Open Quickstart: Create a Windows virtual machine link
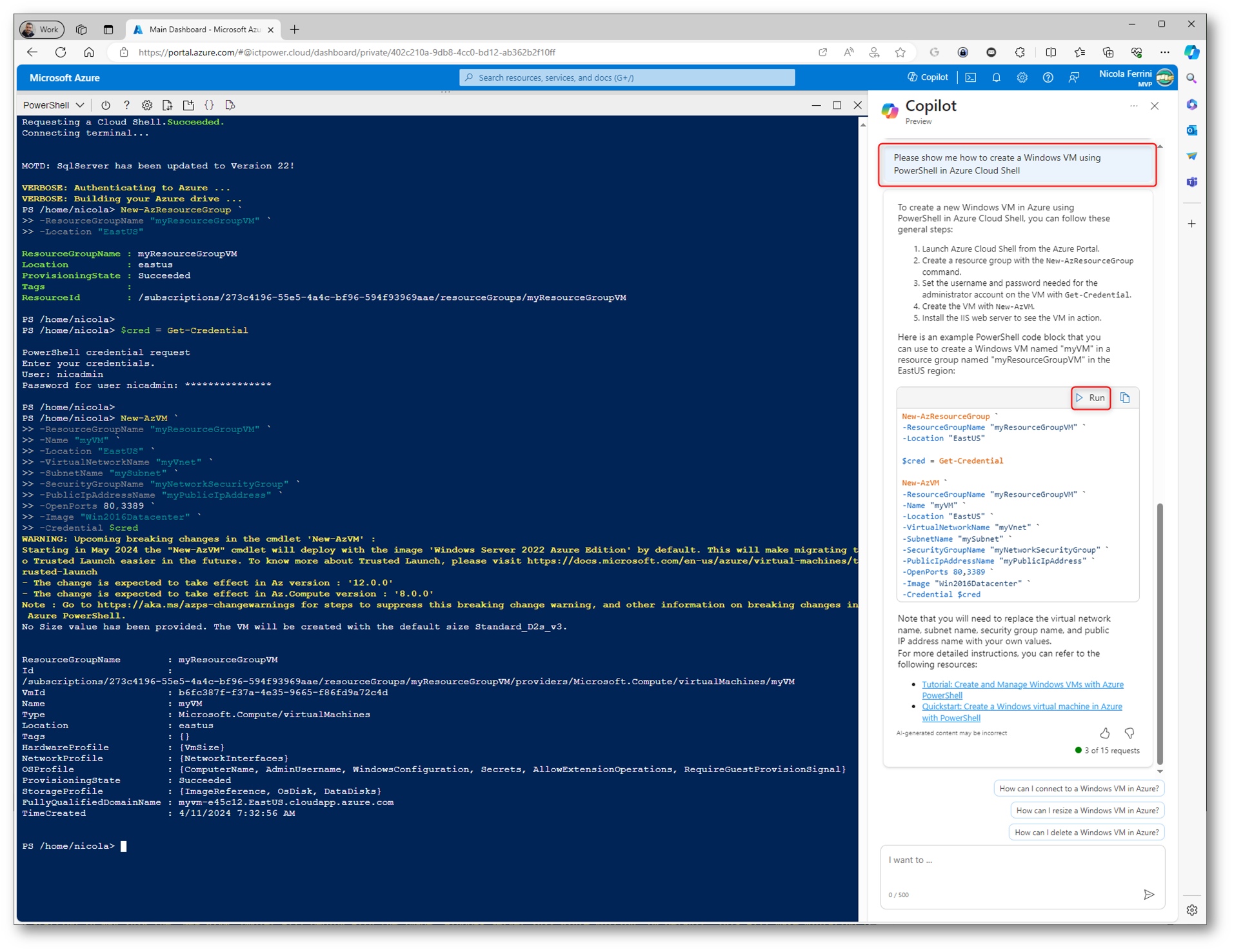Screen dimensions: 1234x952 pyautogui.click(x=1022, y=712)
